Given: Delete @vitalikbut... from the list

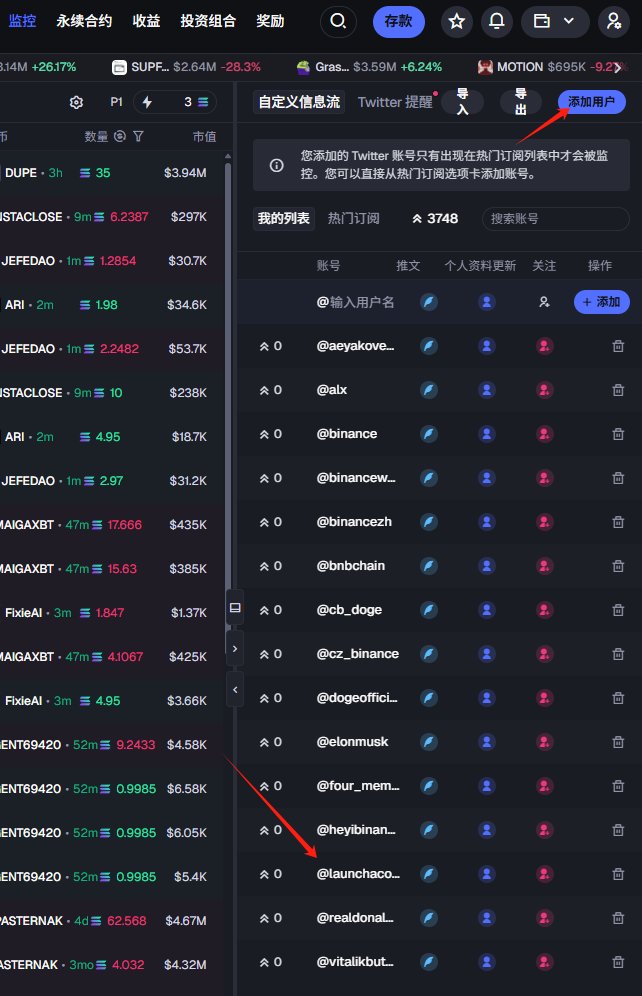Looking at the screenshot, I should coord(618,962).
